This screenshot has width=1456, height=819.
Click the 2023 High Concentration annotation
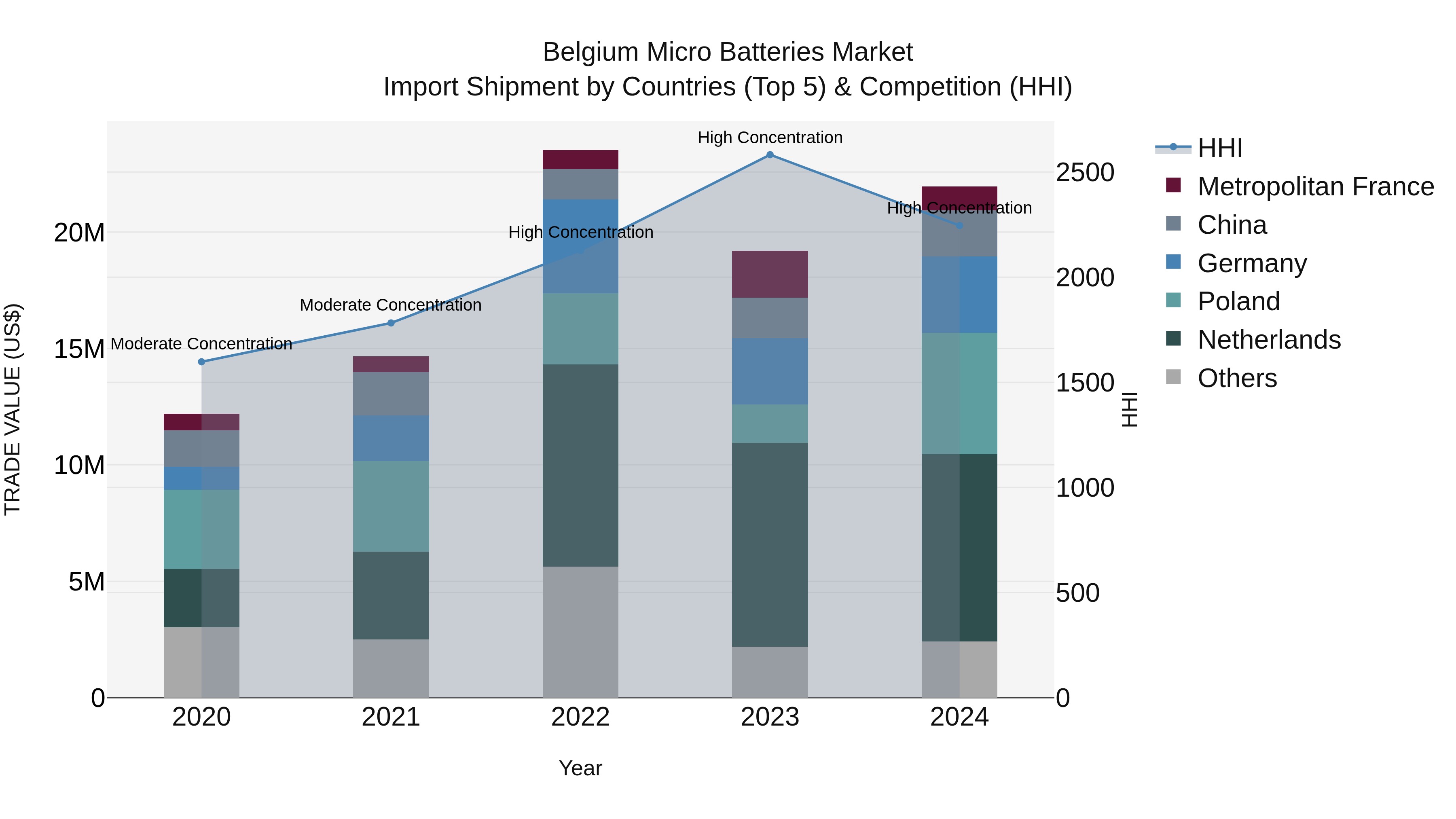770,138
